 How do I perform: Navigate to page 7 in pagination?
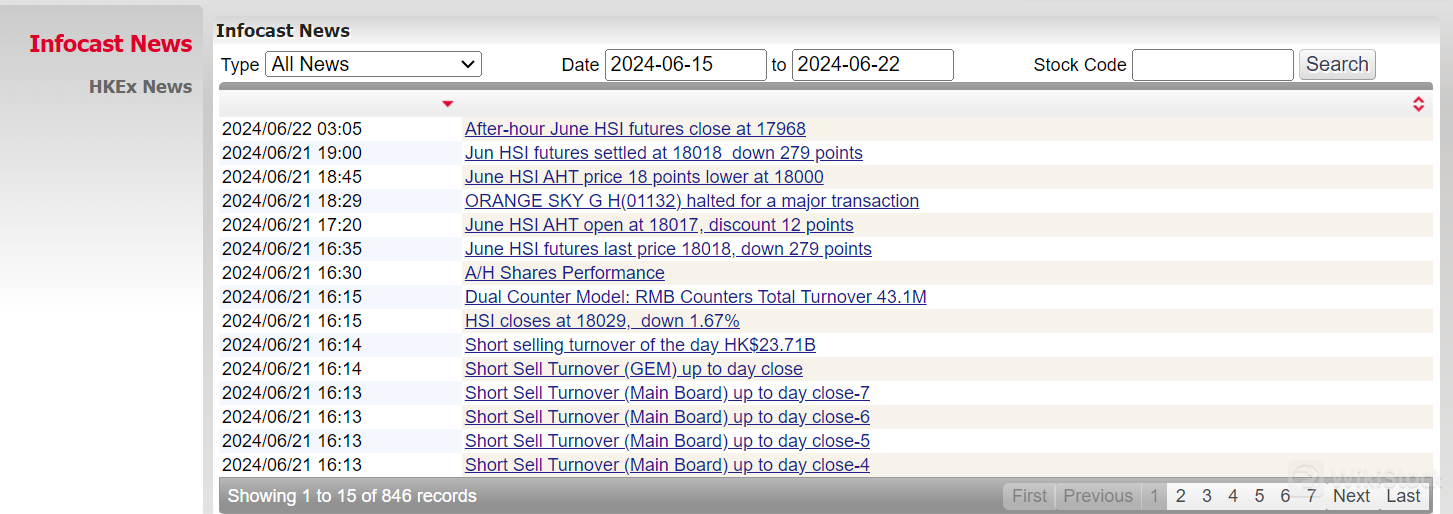point(1311,496)
